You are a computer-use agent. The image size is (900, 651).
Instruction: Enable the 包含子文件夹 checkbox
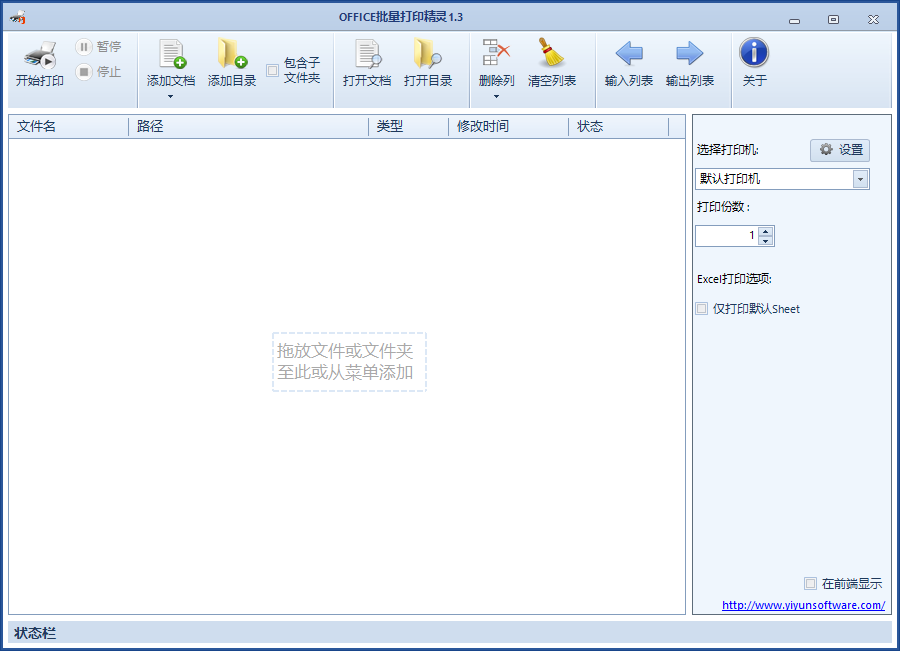coord(273,71)
